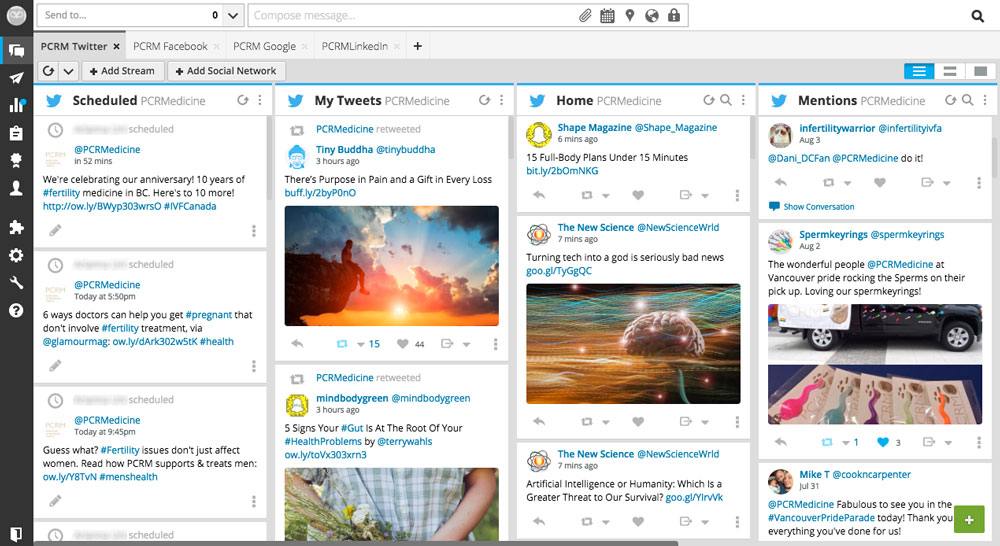Open the Streams icon in the sidebar

tap(16, 50)
